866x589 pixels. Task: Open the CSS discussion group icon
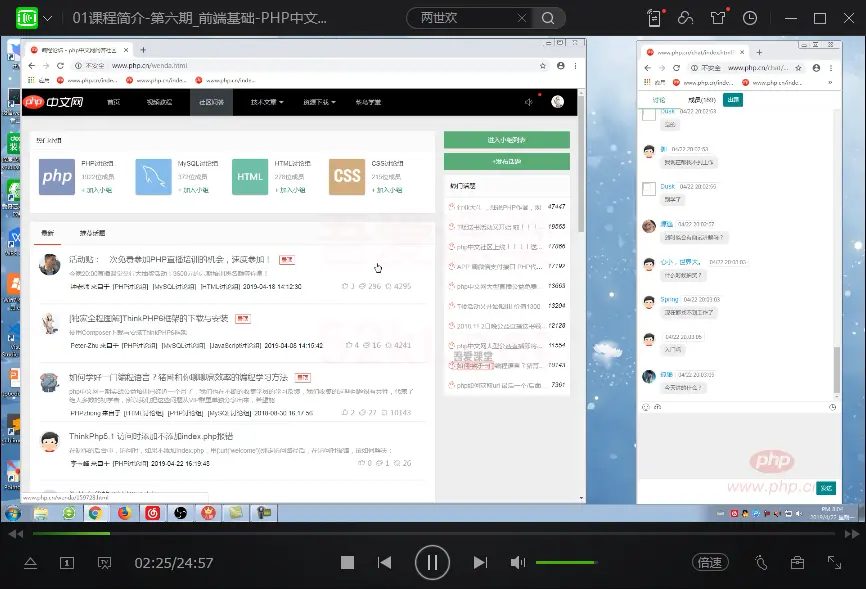click(347, 177)
